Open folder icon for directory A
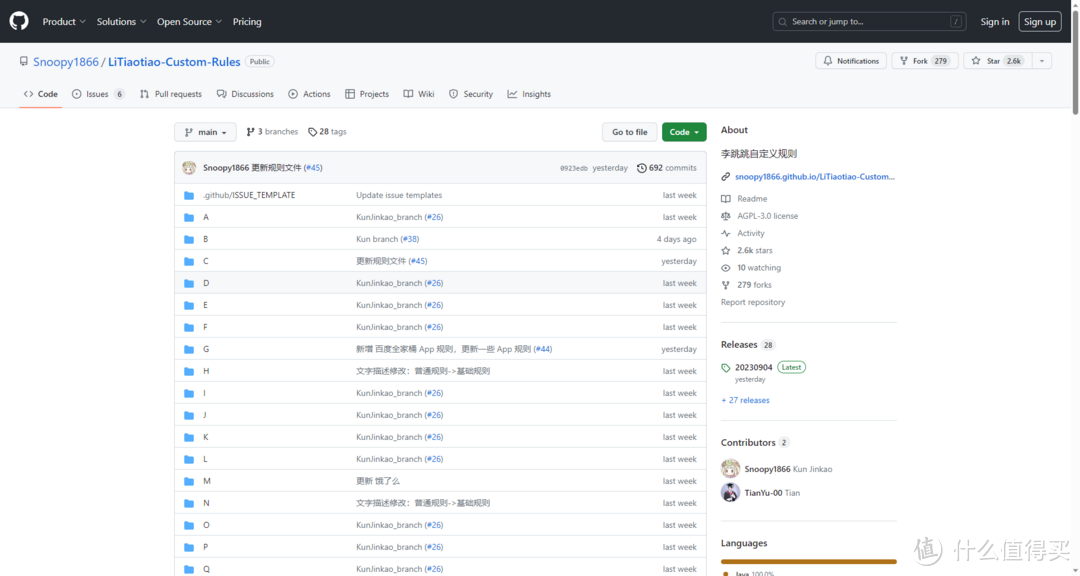 click(189, 217)
